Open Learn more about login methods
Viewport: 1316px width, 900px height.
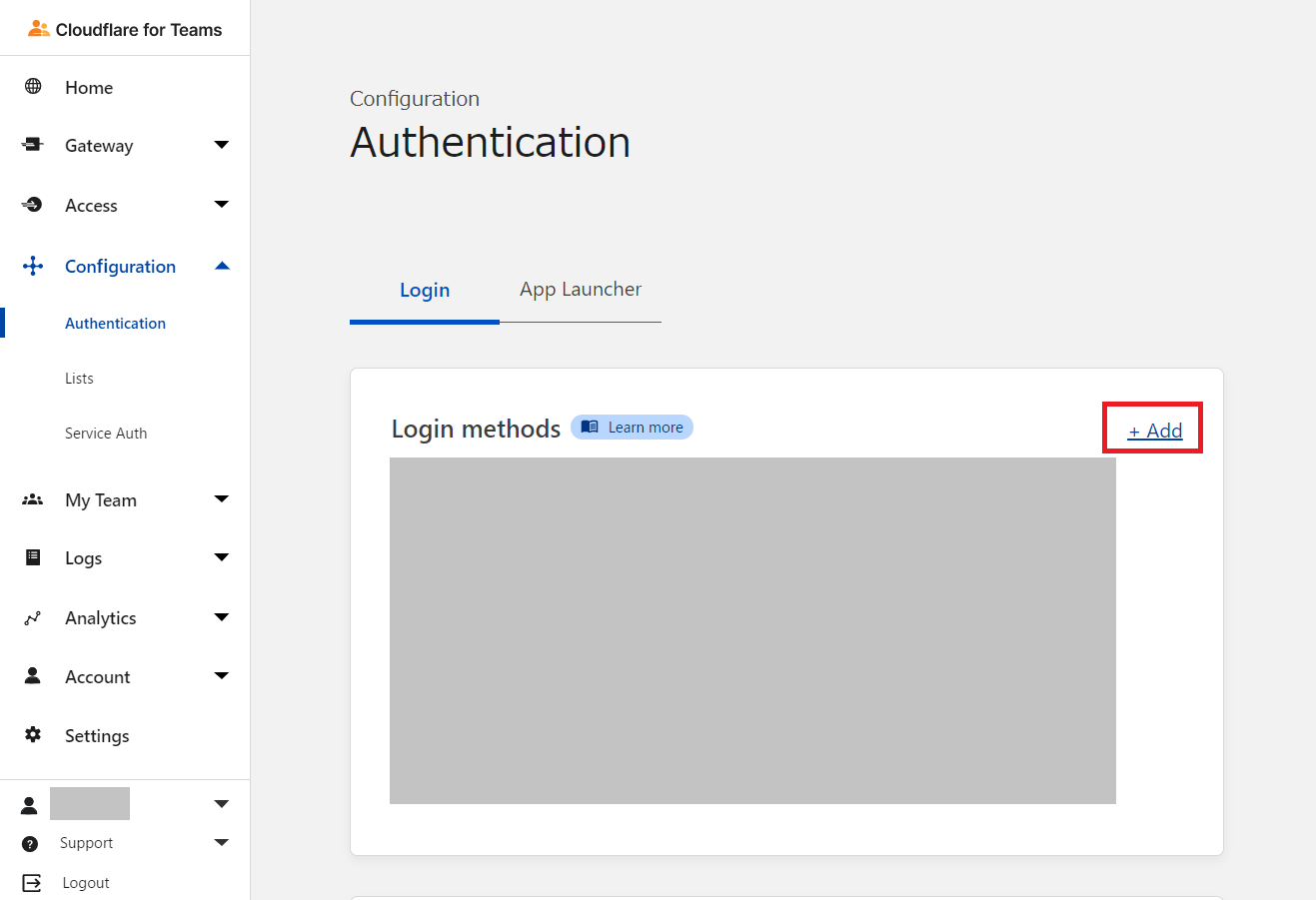click(633, 428)
